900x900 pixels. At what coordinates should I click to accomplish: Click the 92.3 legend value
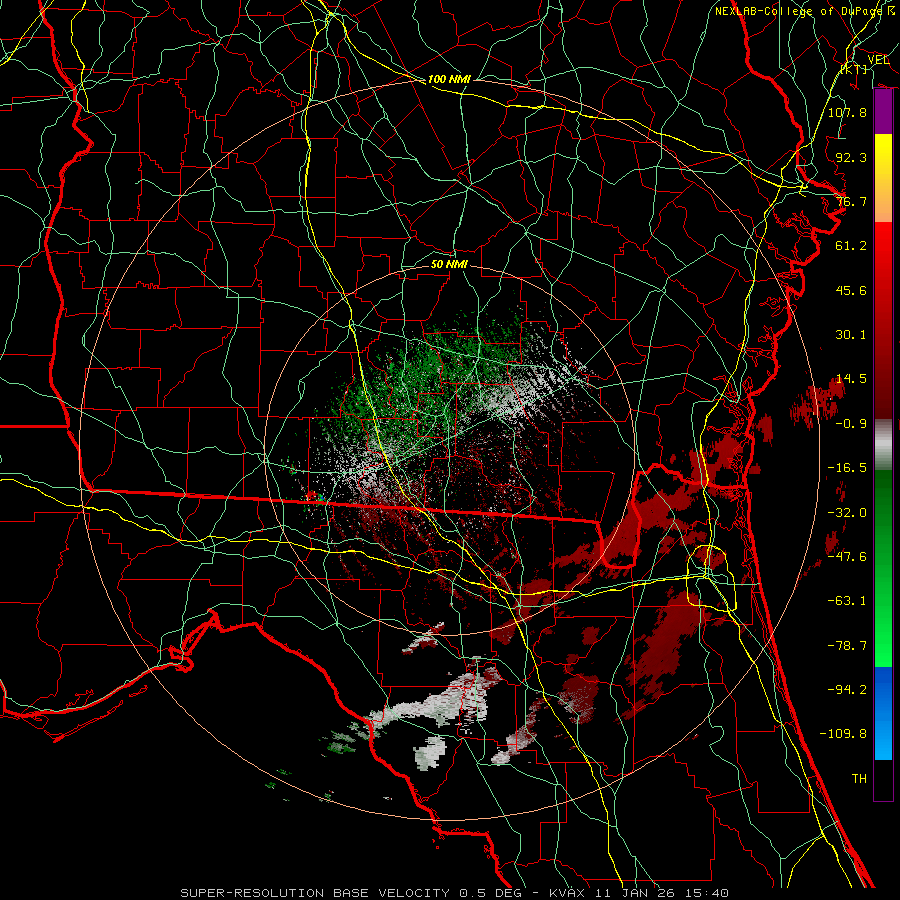(x=851, y=157)
